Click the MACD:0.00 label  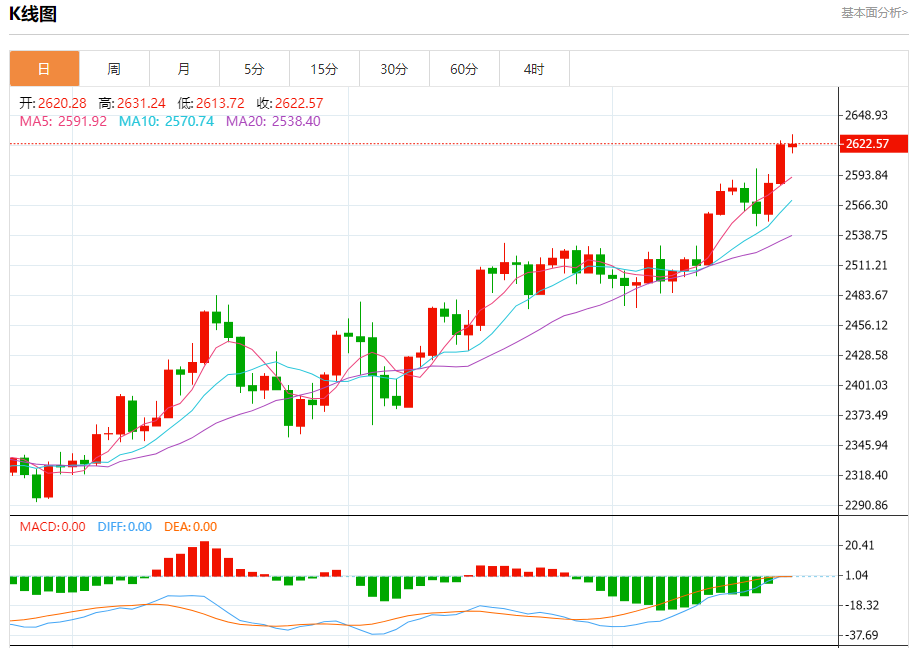[53, 527]
